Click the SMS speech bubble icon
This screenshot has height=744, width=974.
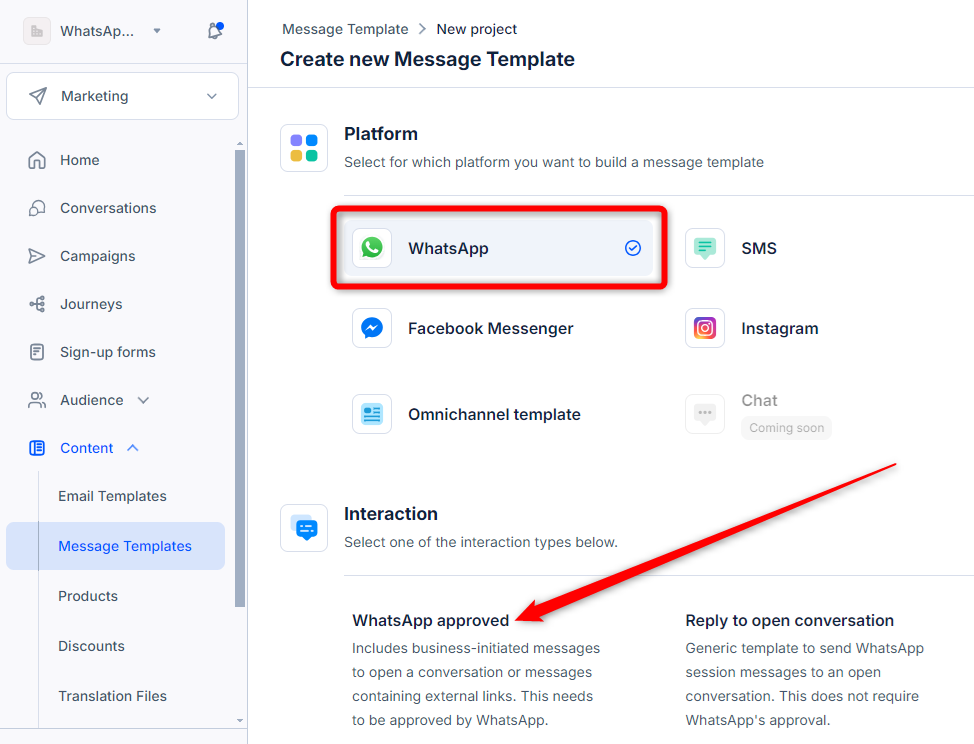tap(704, 248)
